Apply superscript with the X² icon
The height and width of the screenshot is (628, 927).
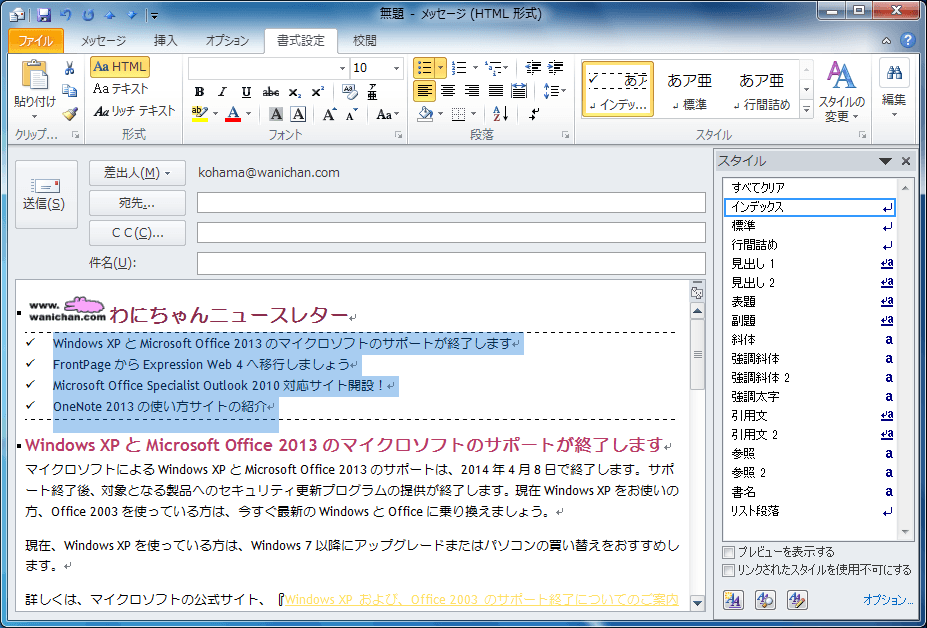(318, 92)
